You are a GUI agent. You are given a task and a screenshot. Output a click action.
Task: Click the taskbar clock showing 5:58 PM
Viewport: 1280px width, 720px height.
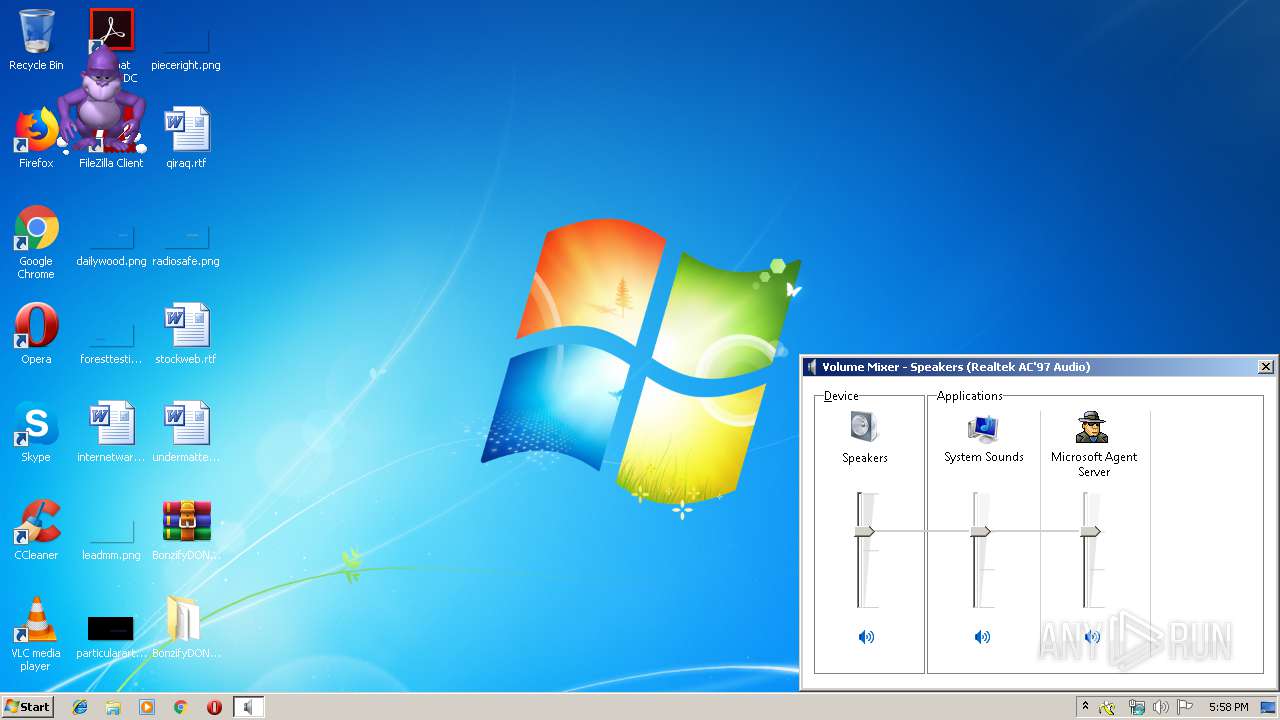click(1228, 707)
